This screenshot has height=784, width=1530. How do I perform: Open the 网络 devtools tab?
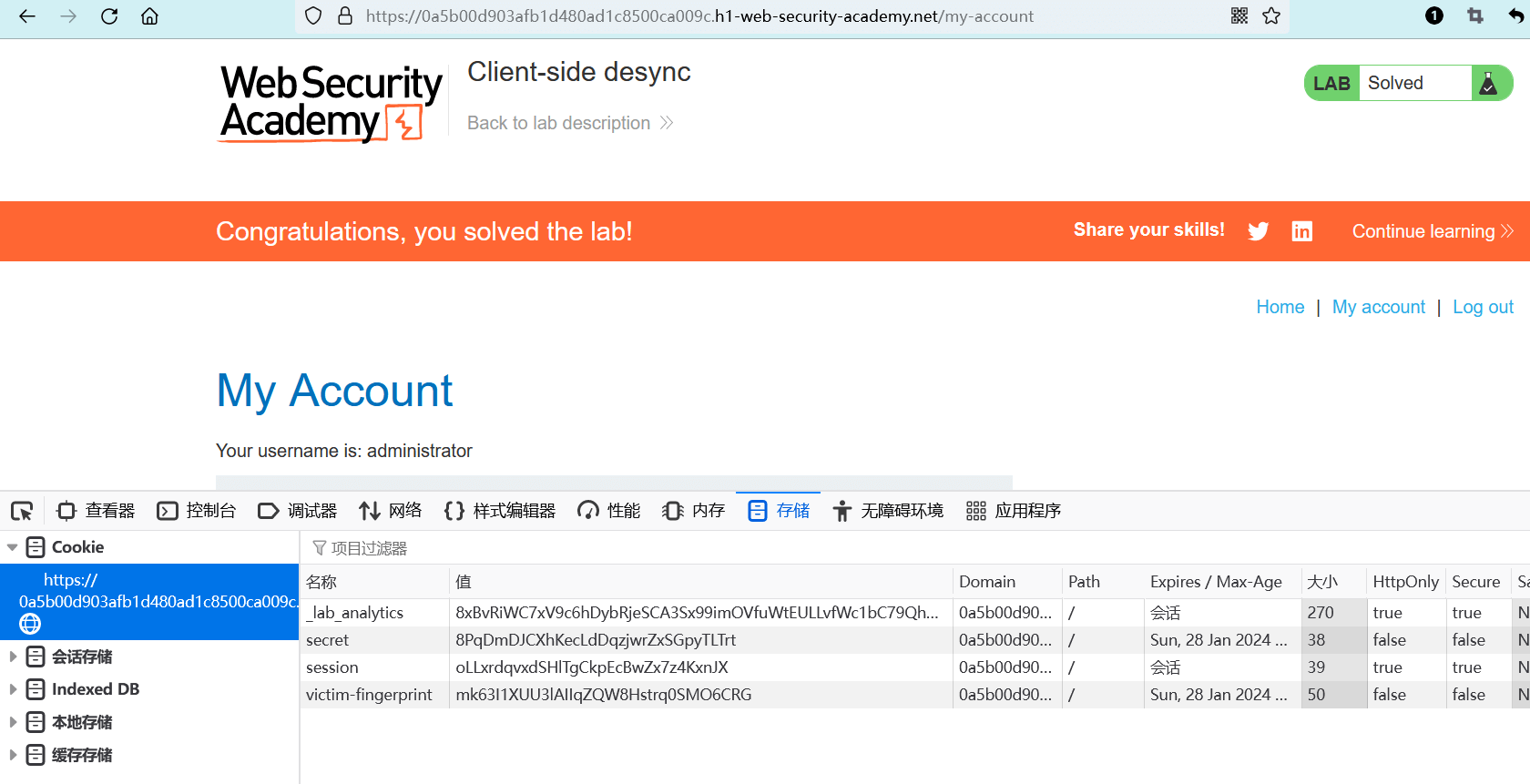pos(391,511)
